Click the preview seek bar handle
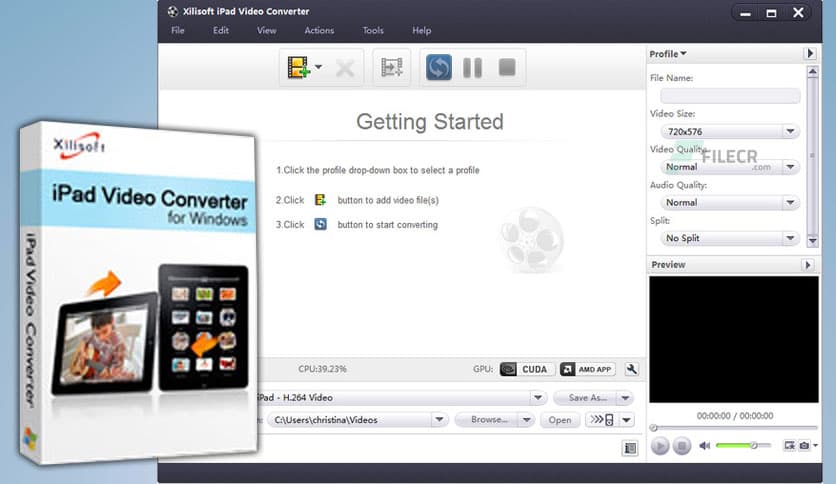The height and width of the screenshot is (484, 836). (654, 427)
